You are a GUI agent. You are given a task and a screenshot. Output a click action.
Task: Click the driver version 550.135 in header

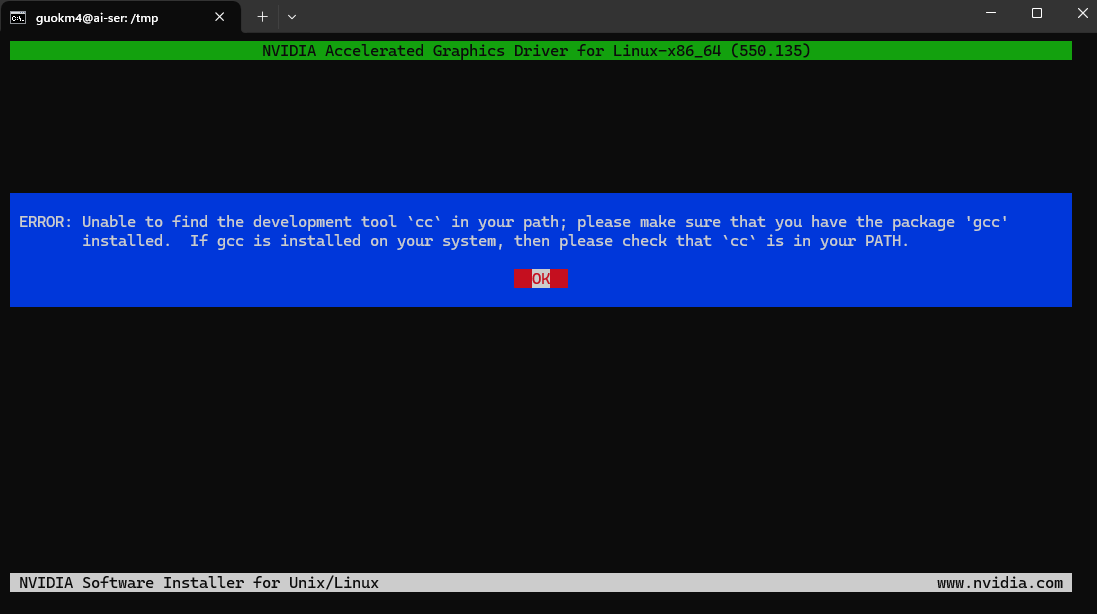pyautogui.click(x=770, y=51)
